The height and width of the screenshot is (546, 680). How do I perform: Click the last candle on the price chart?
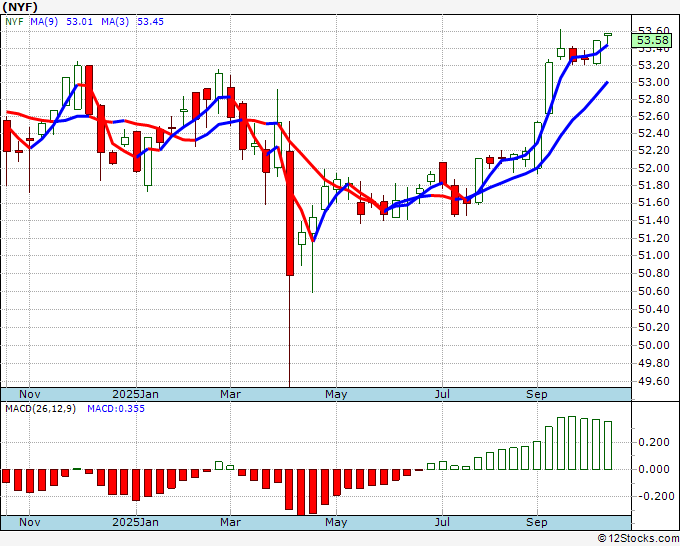(x=608, y=35)
